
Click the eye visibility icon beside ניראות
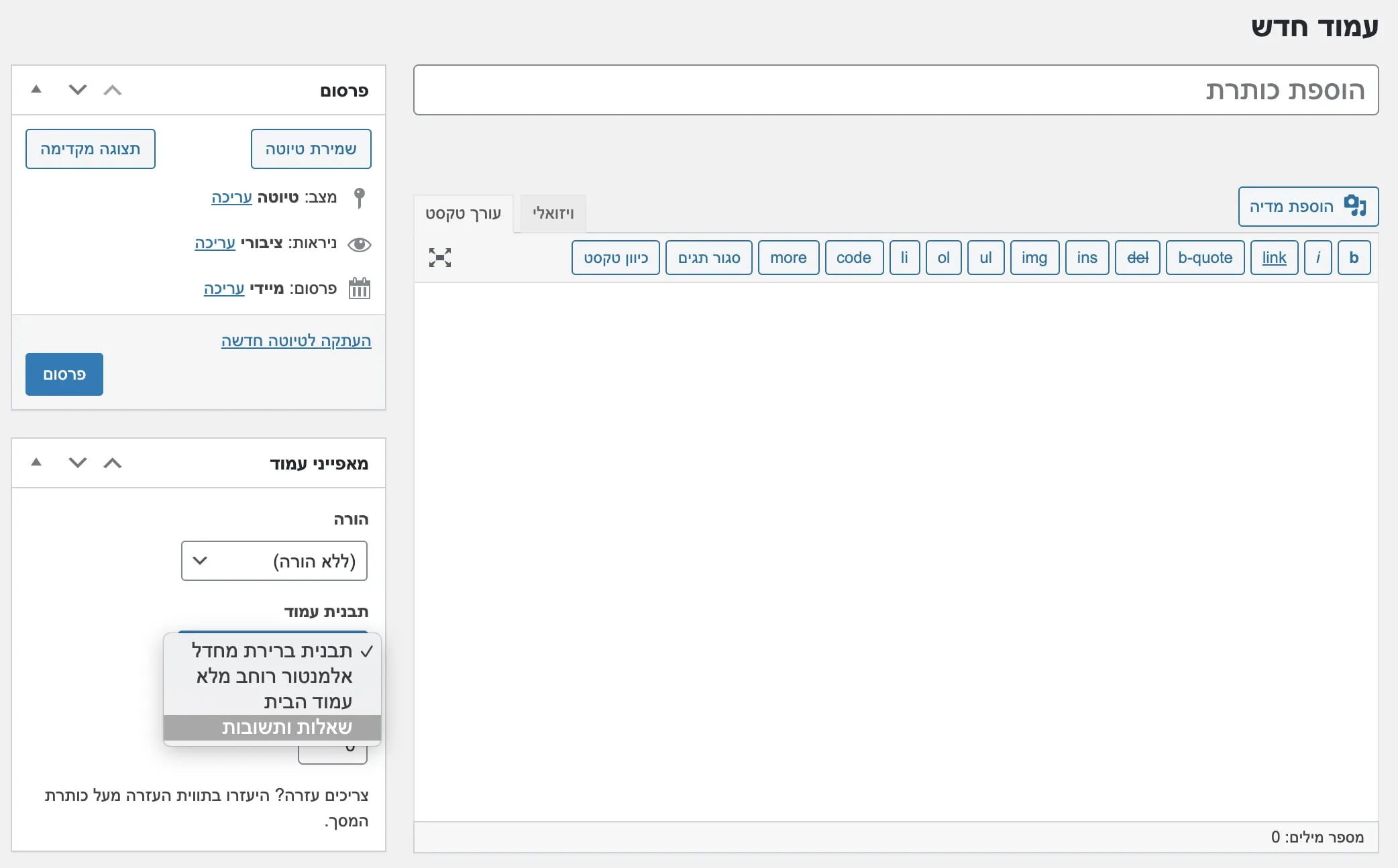click(x=360, y=244)
